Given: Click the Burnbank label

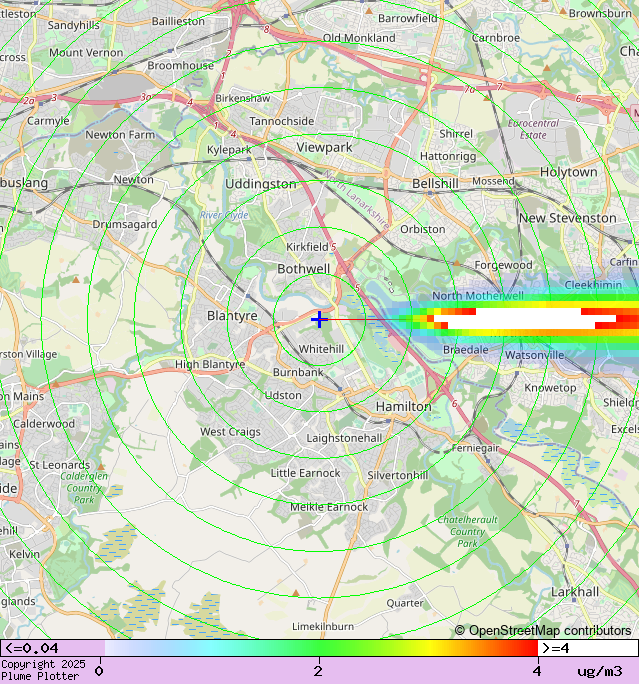Looking at the screenshot, I should [x=298, y=372].
